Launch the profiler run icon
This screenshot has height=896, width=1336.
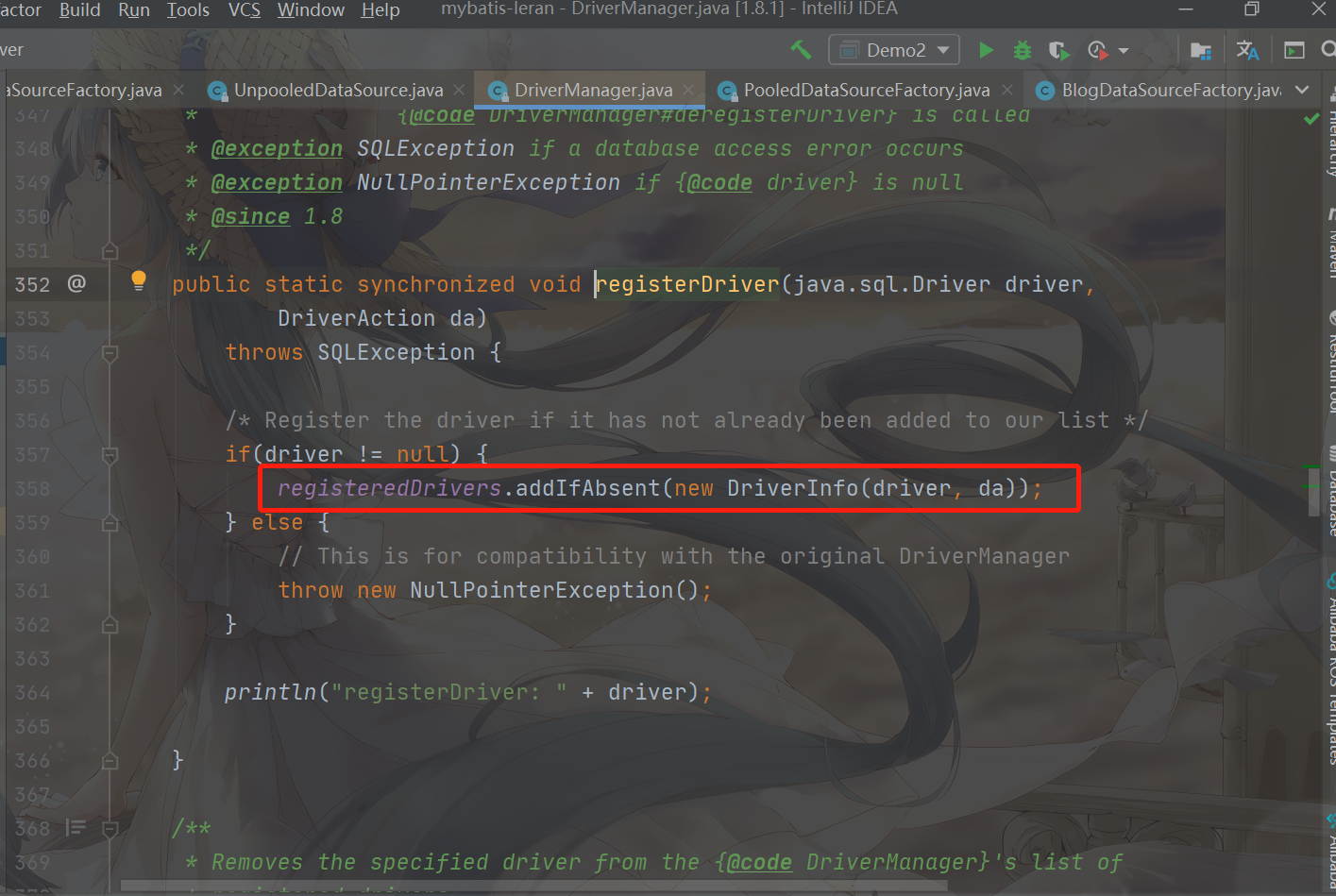[x=1097, y=50]
